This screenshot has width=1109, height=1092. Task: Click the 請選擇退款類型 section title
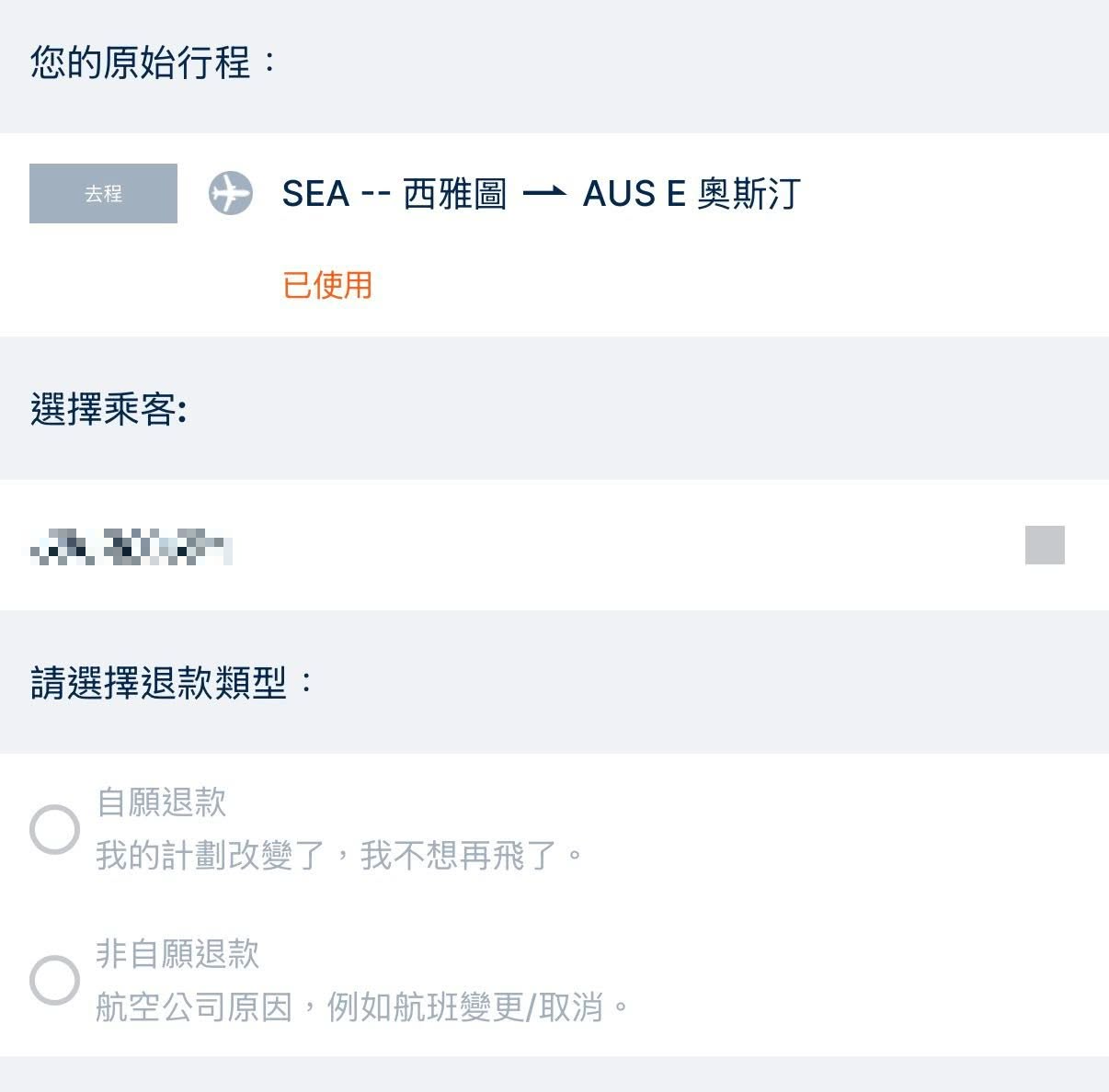tap(168, 680)
